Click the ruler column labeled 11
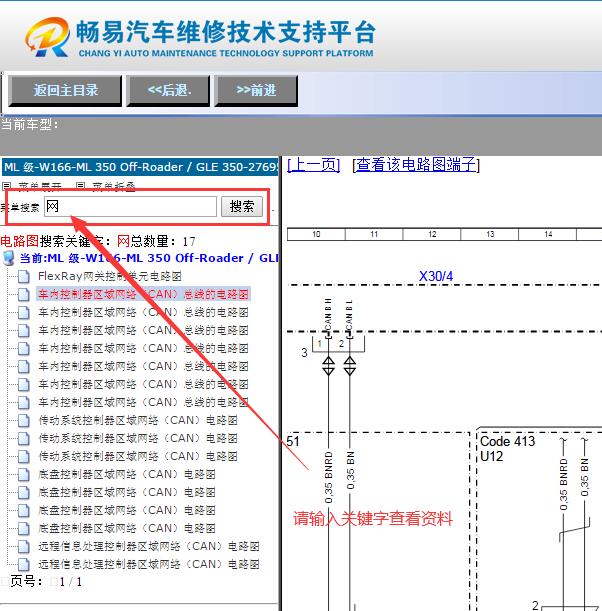Image resolution: width=602 pixels, height=611 pixels. [374, 234]
